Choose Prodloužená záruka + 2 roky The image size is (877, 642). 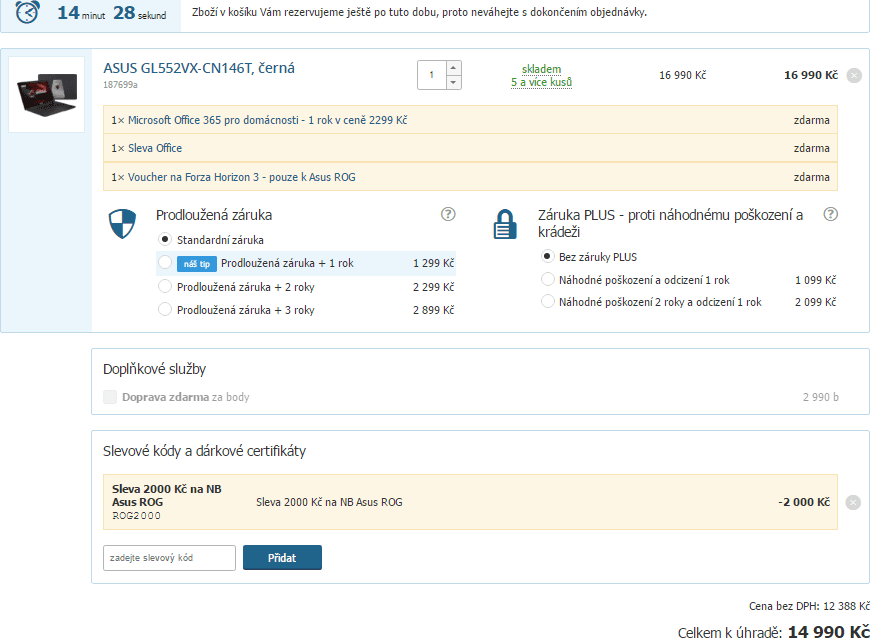point(164,286)
